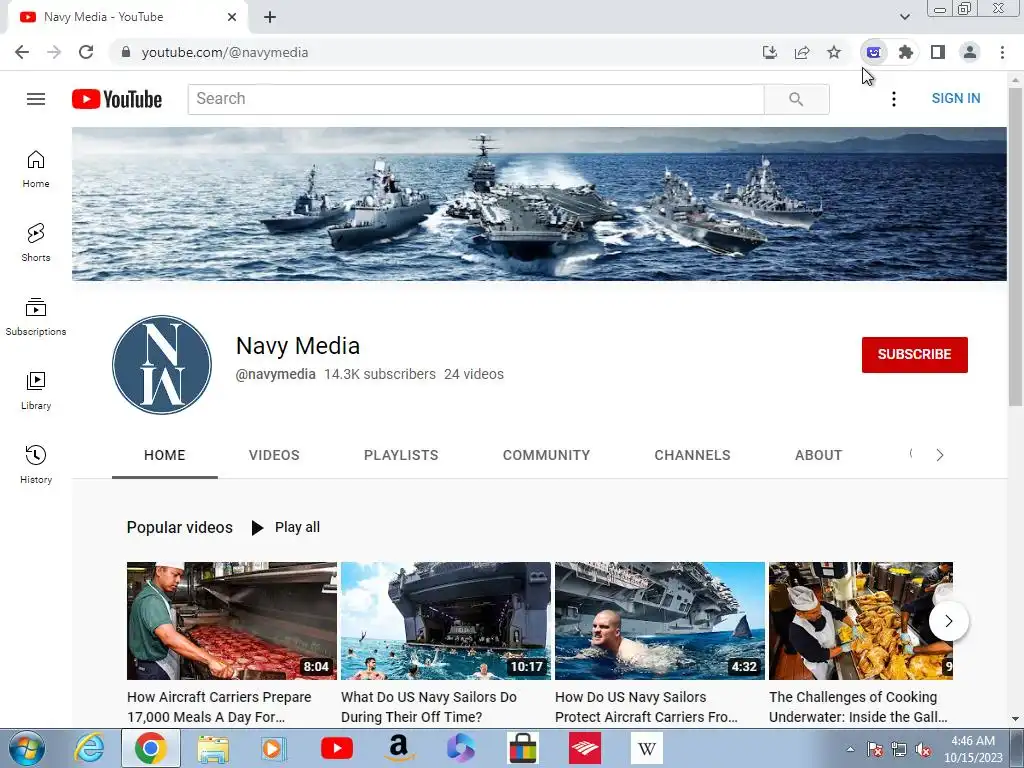Open File Explorer folder on taskbar
Image resolution: width=1024 pixels, height=768 pixels.
[213, 748]
